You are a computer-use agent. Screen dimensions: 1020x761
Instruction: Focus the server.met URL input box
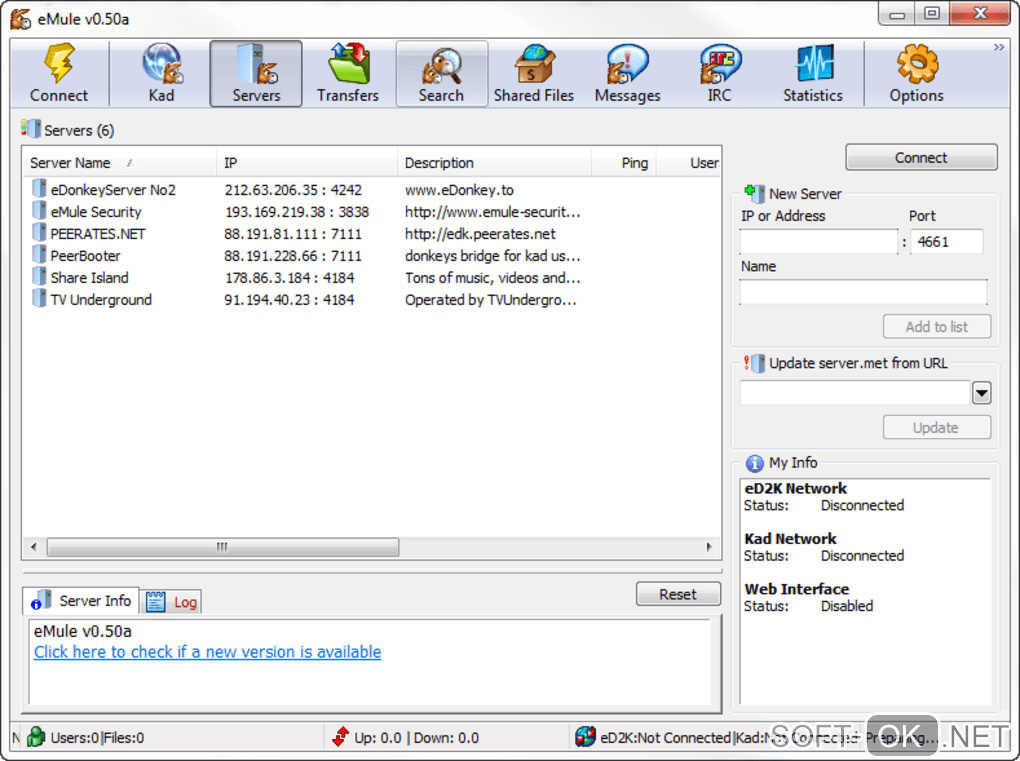855,392
